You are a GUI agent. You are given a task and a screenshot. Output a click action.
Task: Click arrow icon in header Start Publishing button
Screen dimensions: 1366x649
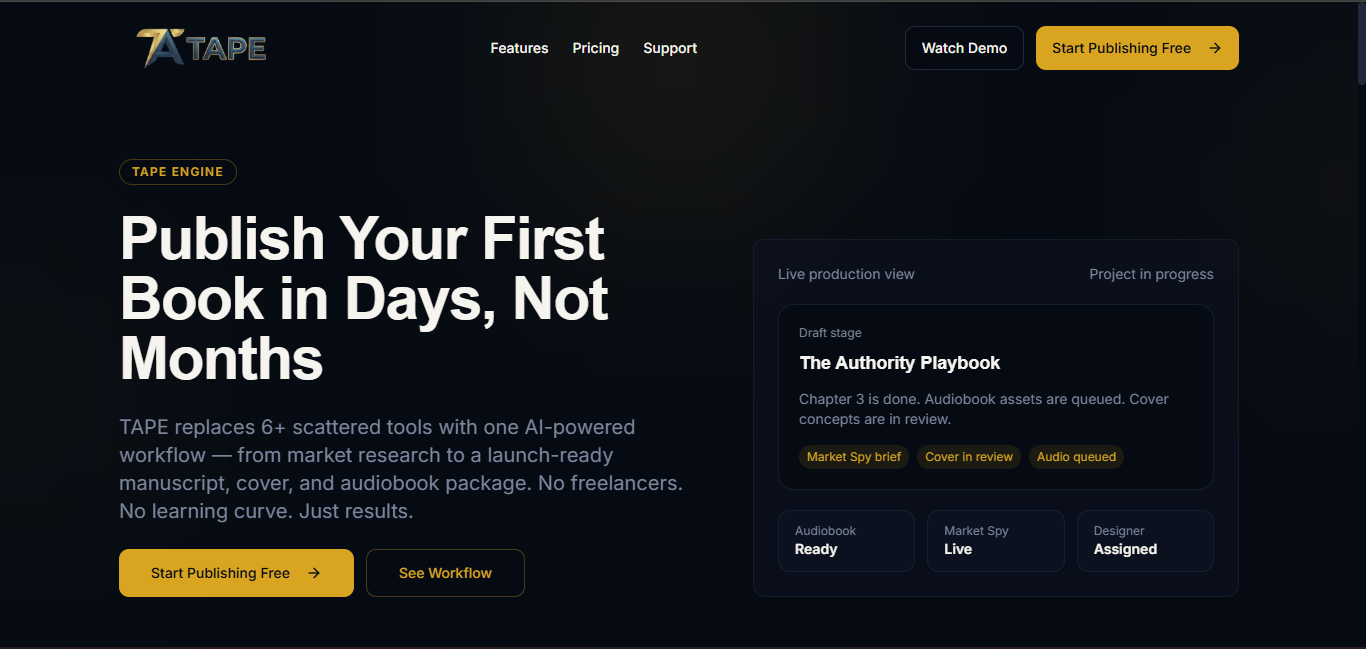point(1215,48)
